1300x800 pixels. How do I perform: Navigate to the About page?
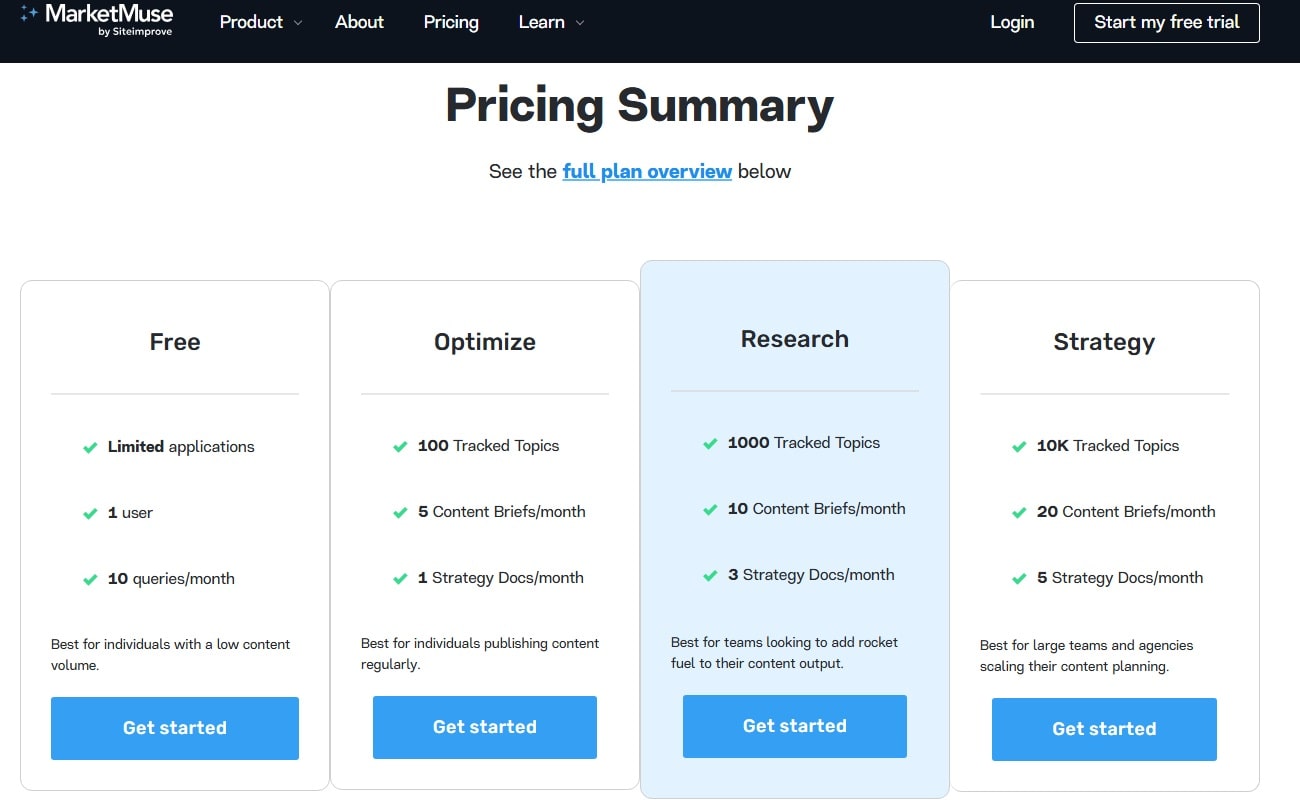click(359, 21)
